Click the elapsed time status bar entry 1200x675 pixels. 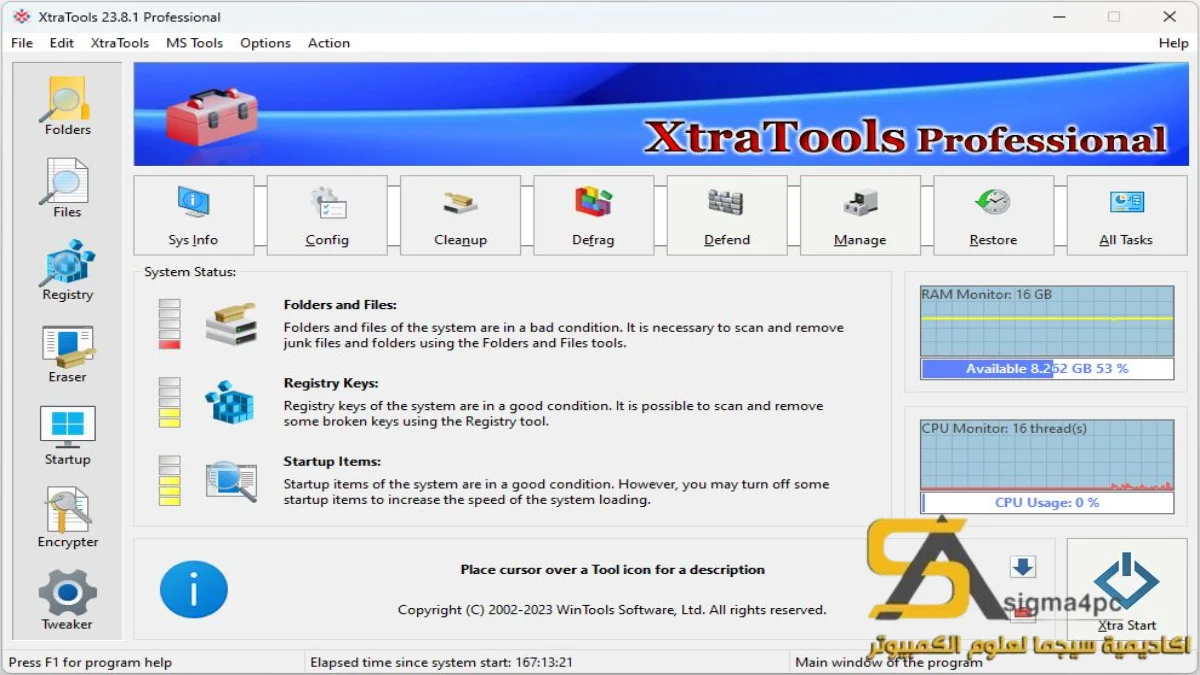(441, 662)
